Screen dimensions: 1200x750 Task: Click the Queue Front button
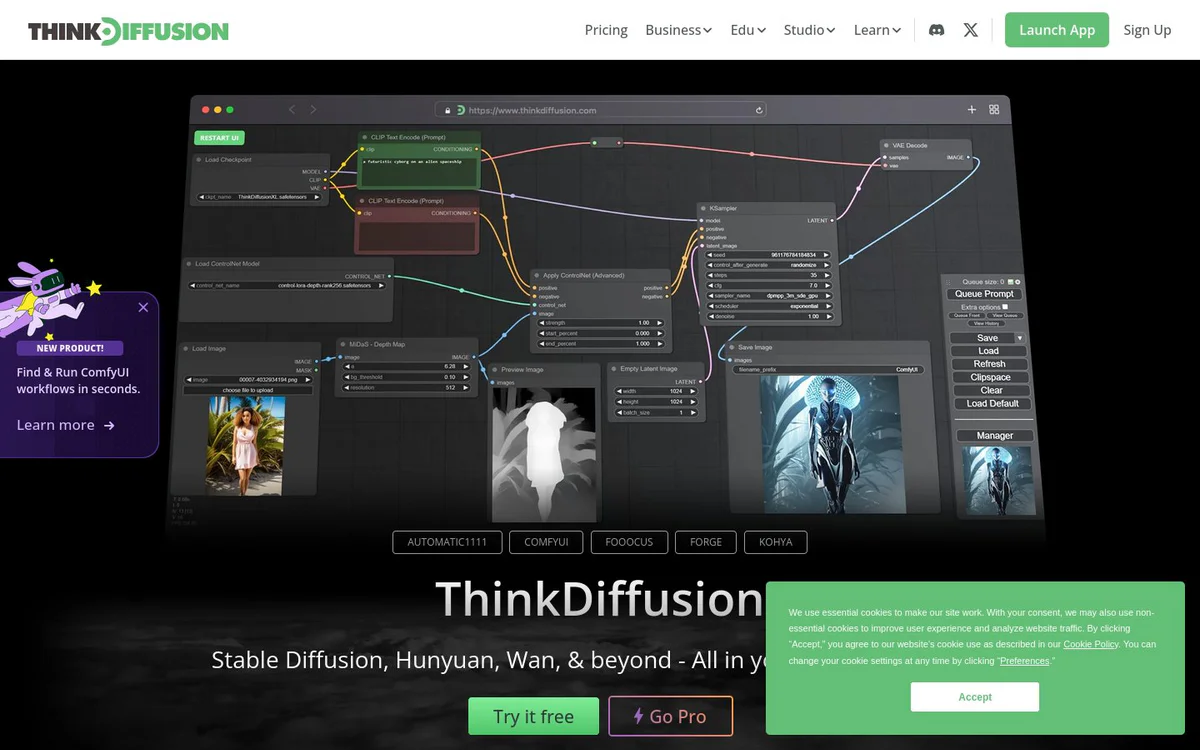967,315
